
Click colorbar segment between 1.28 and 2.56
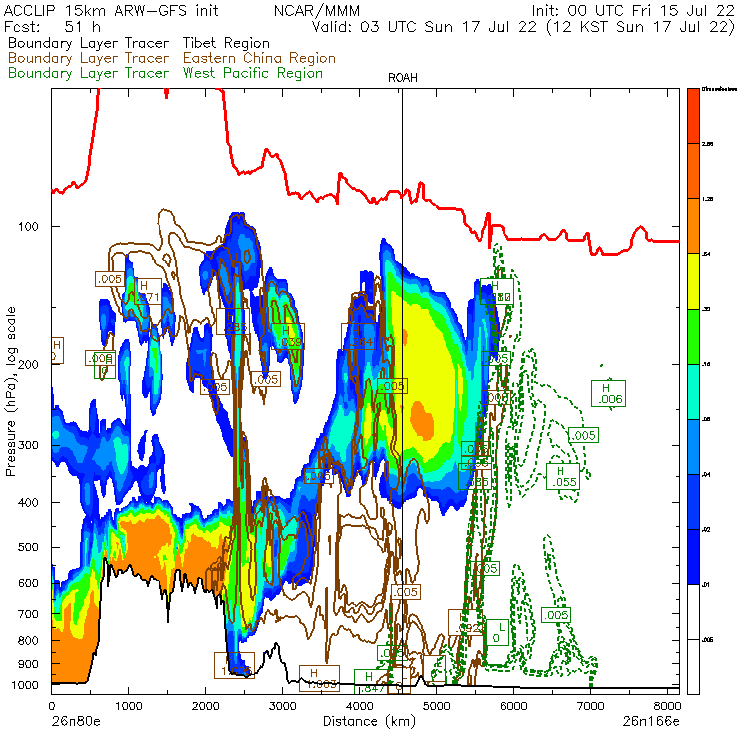point(693,171)
